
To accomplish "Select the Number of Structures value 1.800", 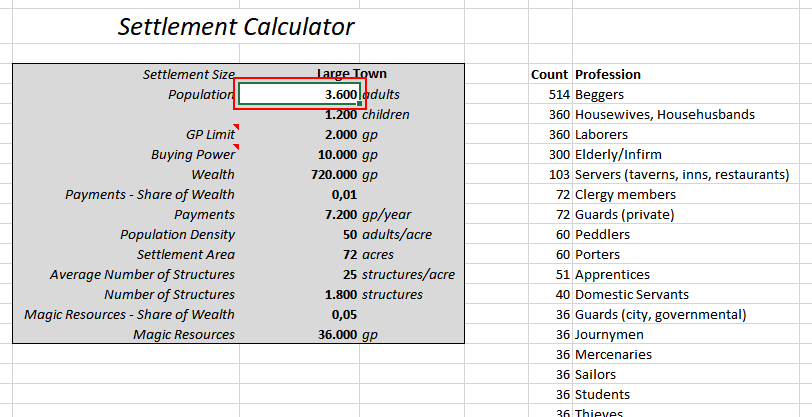I will (x=300, y=295).
